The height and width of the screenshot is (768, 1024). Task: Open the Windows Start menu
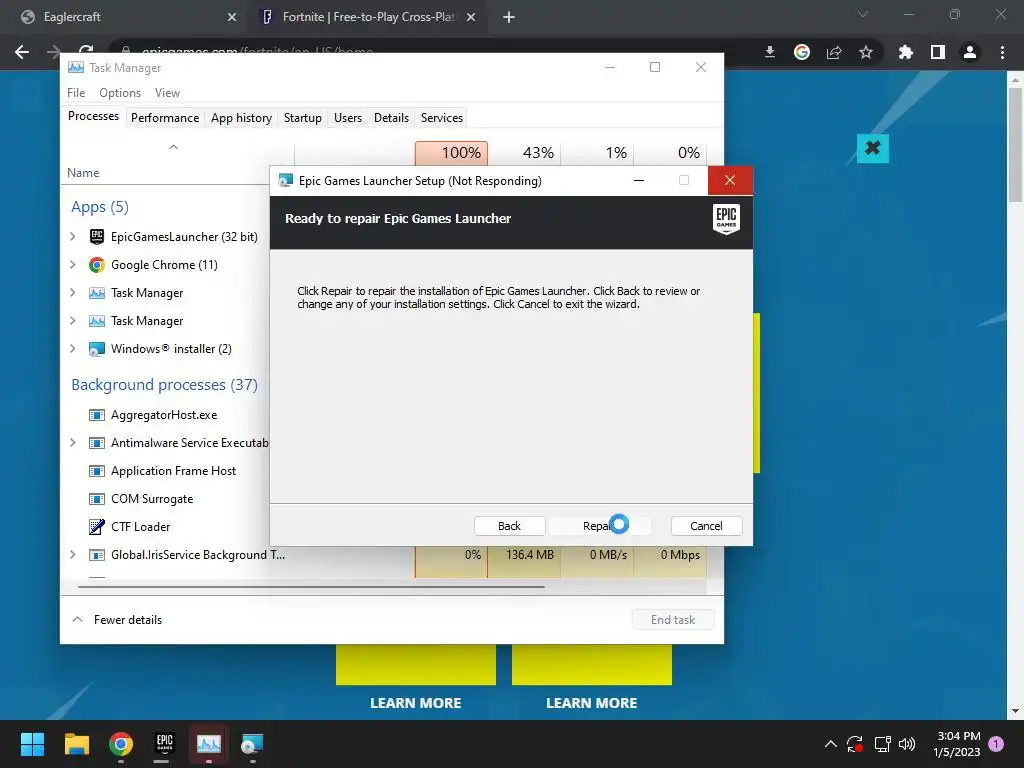[x=32, y=744]
